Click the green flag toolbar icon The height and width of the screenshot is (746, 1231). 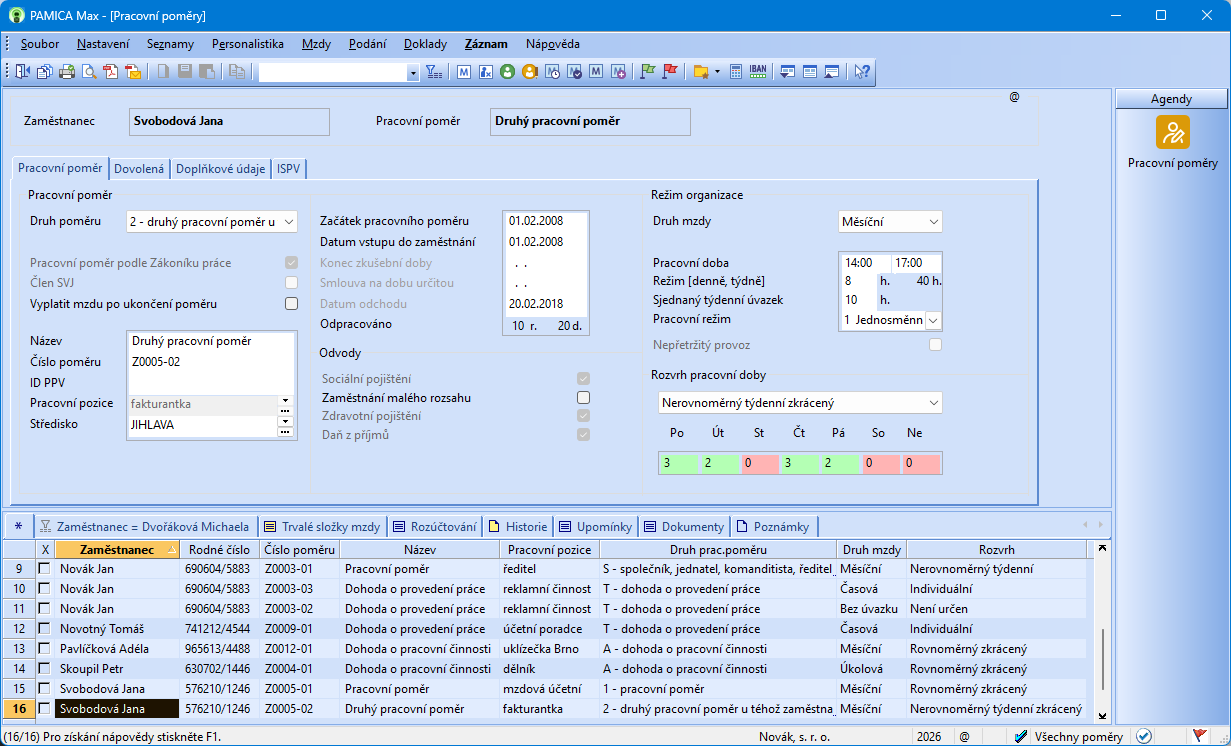[647, 72]
